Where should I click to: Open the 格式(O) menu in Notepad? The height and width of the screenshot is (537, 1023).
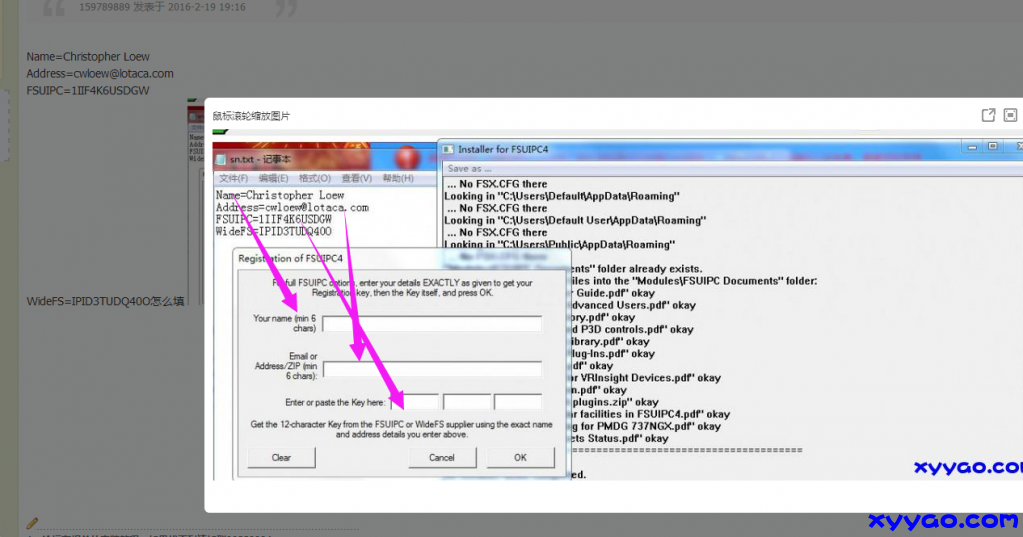tap(315, 178)
